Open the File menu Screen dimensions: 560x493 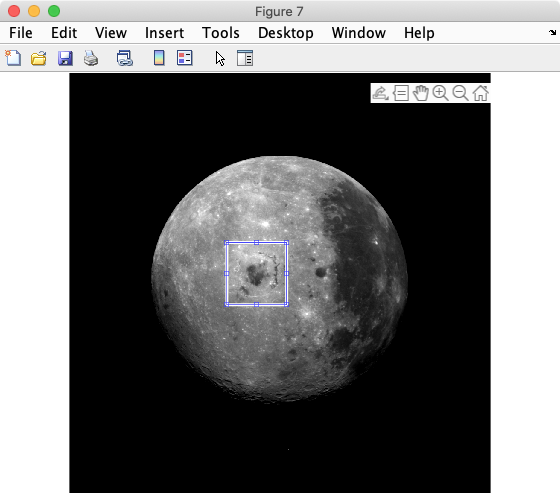(x=21, y=33)
